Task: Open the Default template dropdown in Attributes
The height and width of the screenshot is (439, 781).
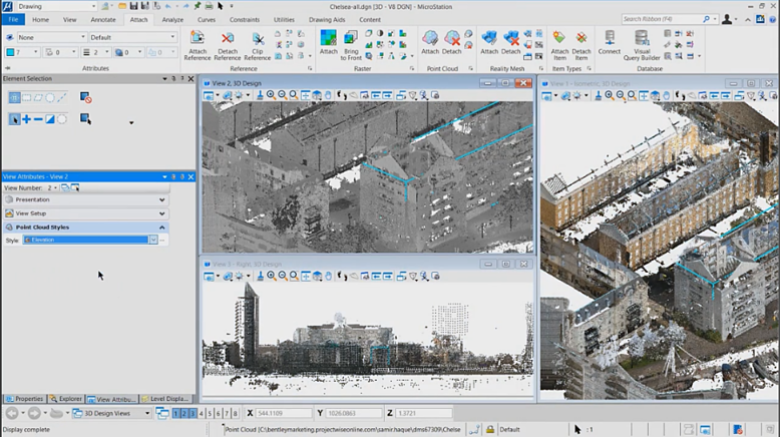Action: point(132,37)
